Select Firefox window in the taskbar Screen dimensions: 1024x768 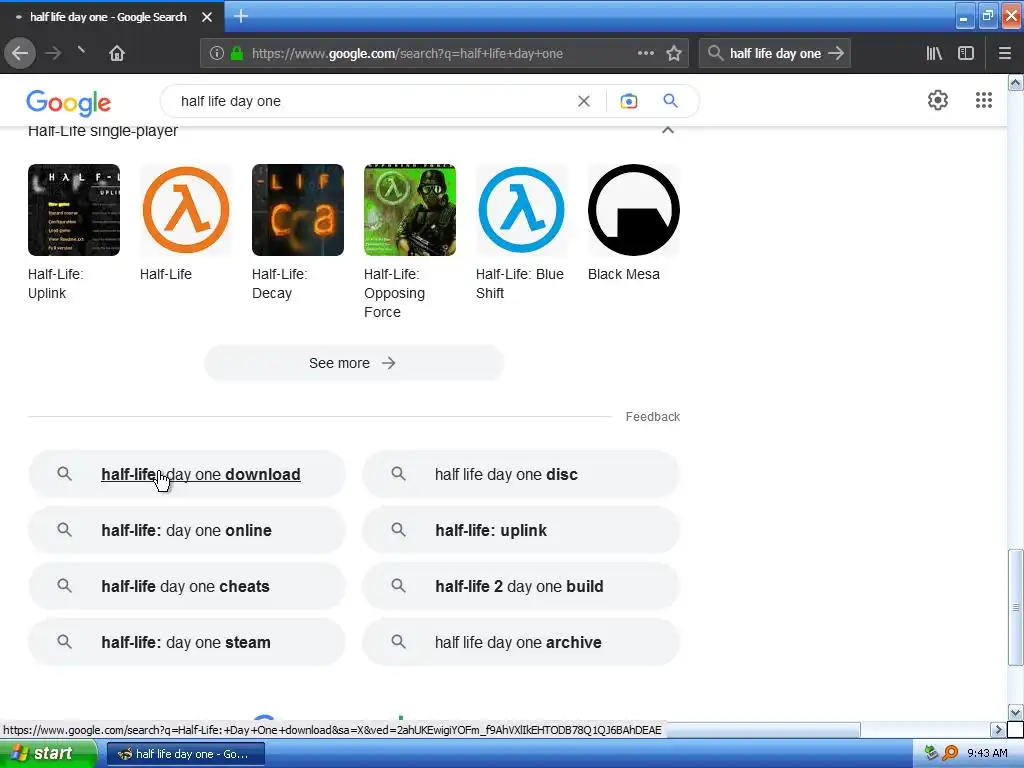tap(185, 754)
